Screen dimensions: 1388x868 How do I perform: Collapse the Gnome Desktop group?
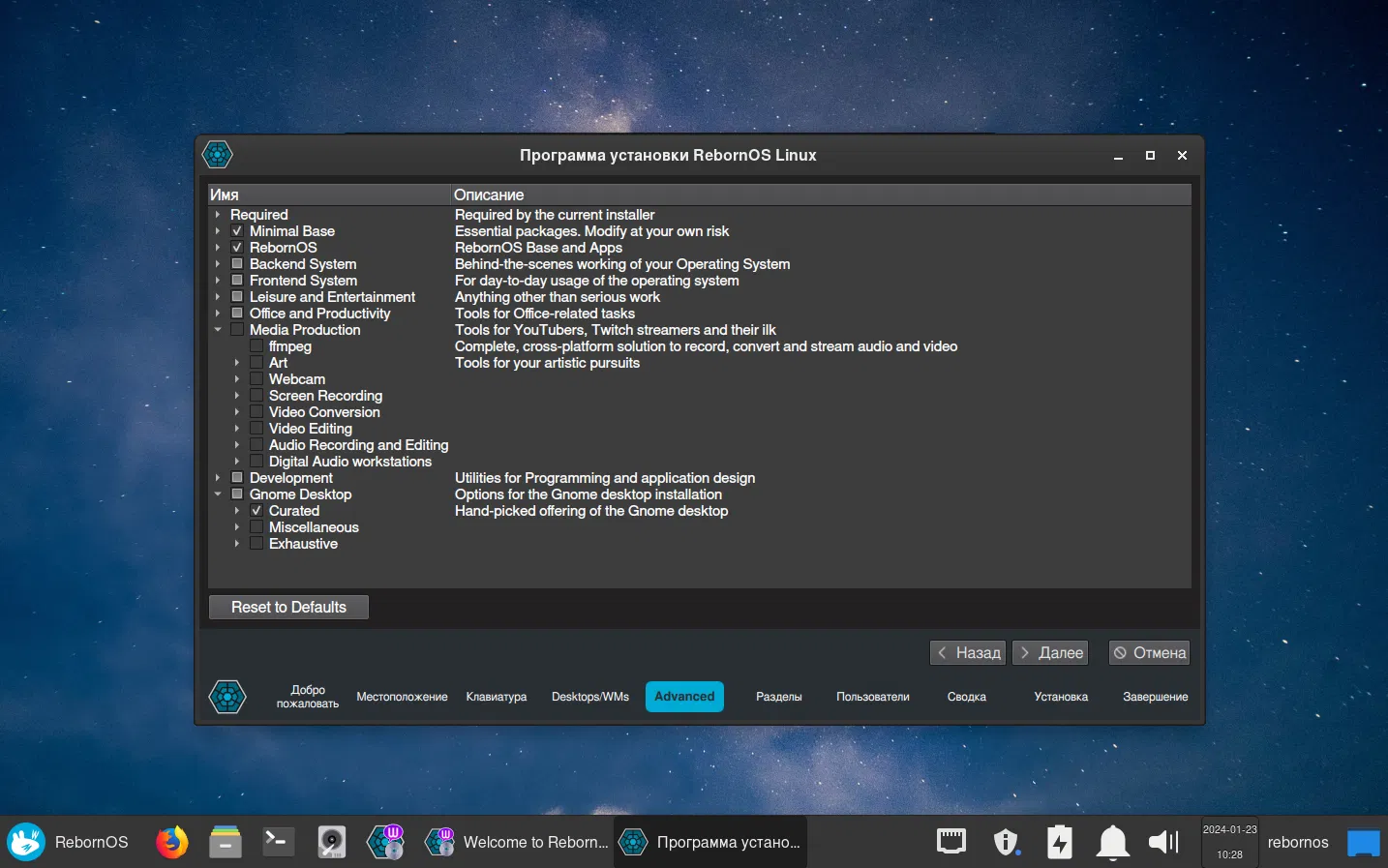pyautogui.click(x=218, y=494)
